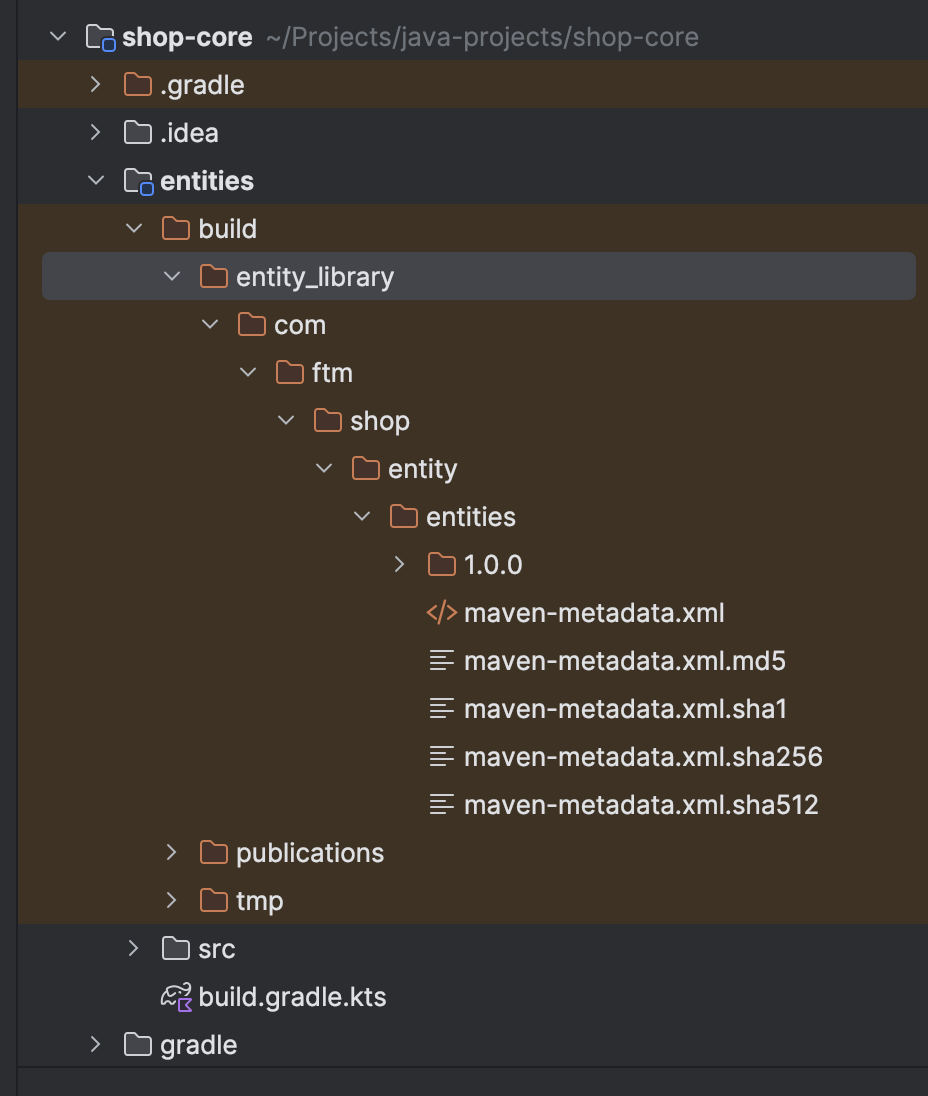
Task: Click the folder icon beside entity_library
Action: 214,277
